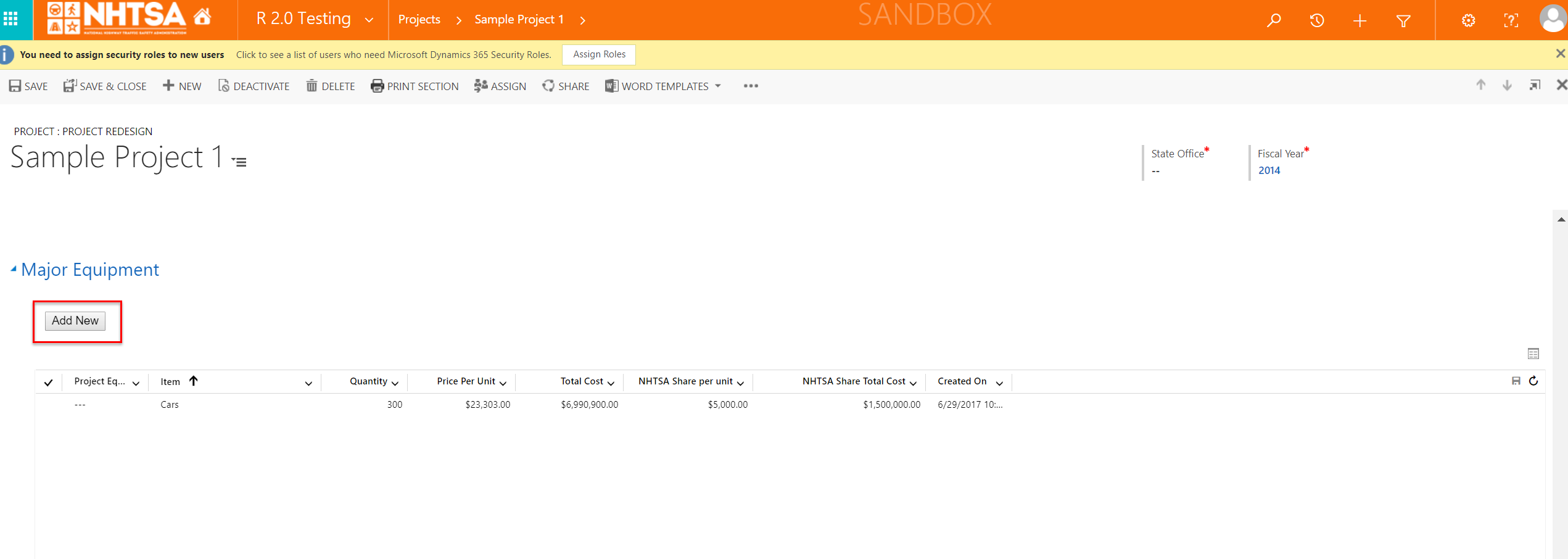Viewport: 1568px width, 559px height.
Task: Click the info icon on notification bar
Action: pyautogui.click(x=6, y=54)
